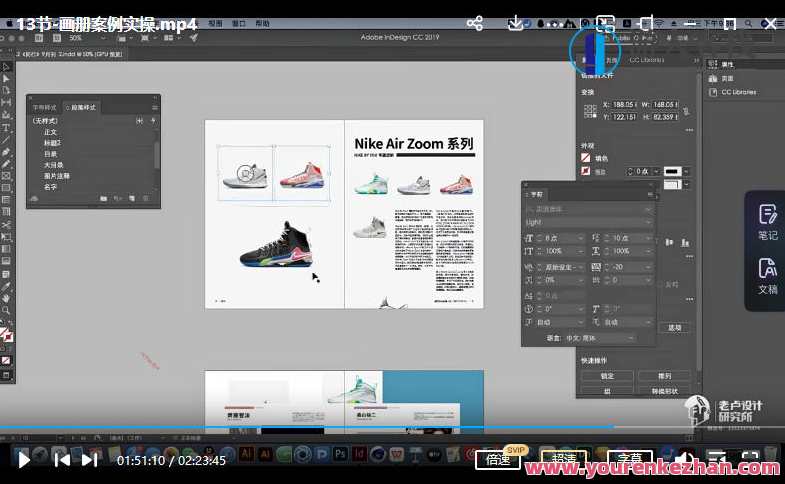This screenshot has width=785, height=484.
Task: Open the zoom level 50% dropdown
Action: tap(82, 38)
